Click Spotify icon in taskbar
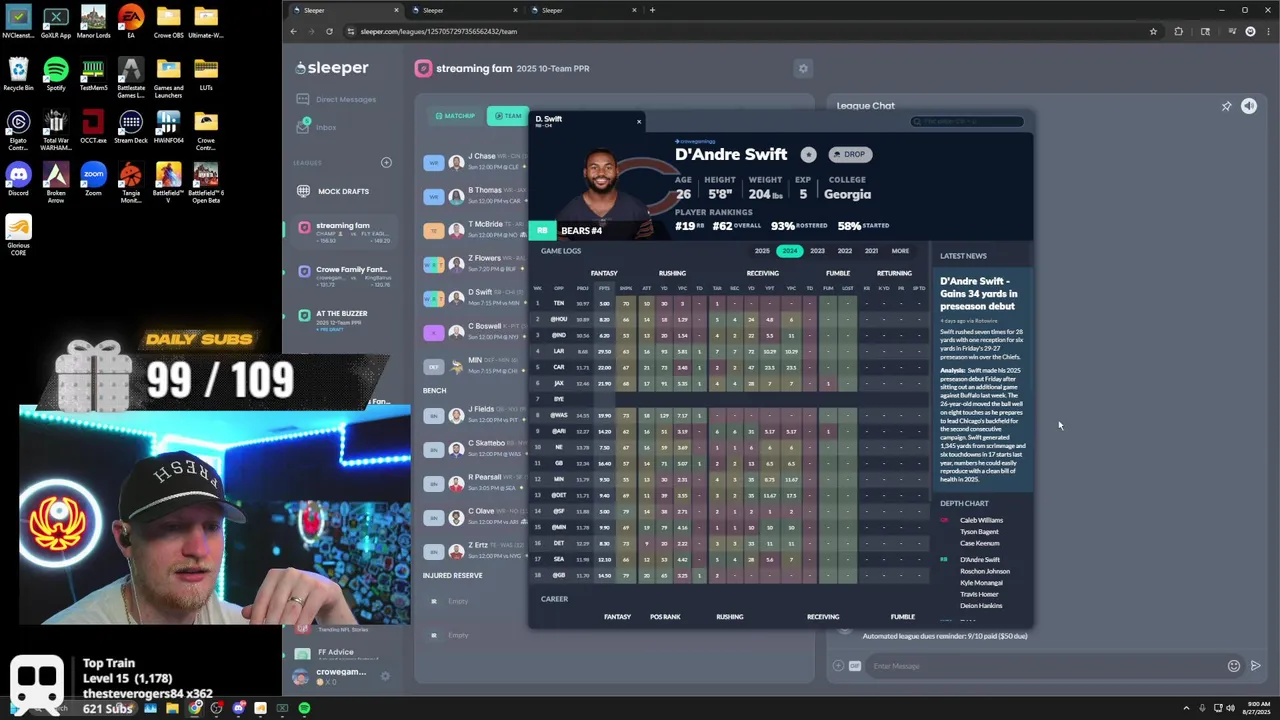1280x720 pixels. [304, 708]
